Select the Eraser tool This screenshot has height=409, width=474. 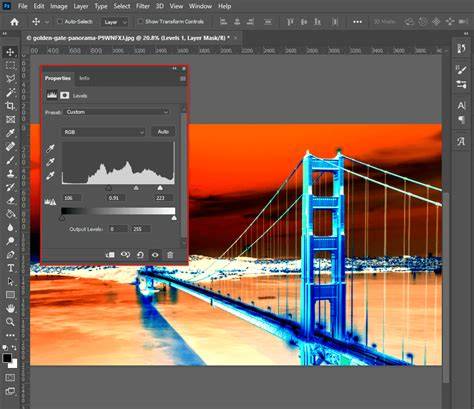[10, 200]
